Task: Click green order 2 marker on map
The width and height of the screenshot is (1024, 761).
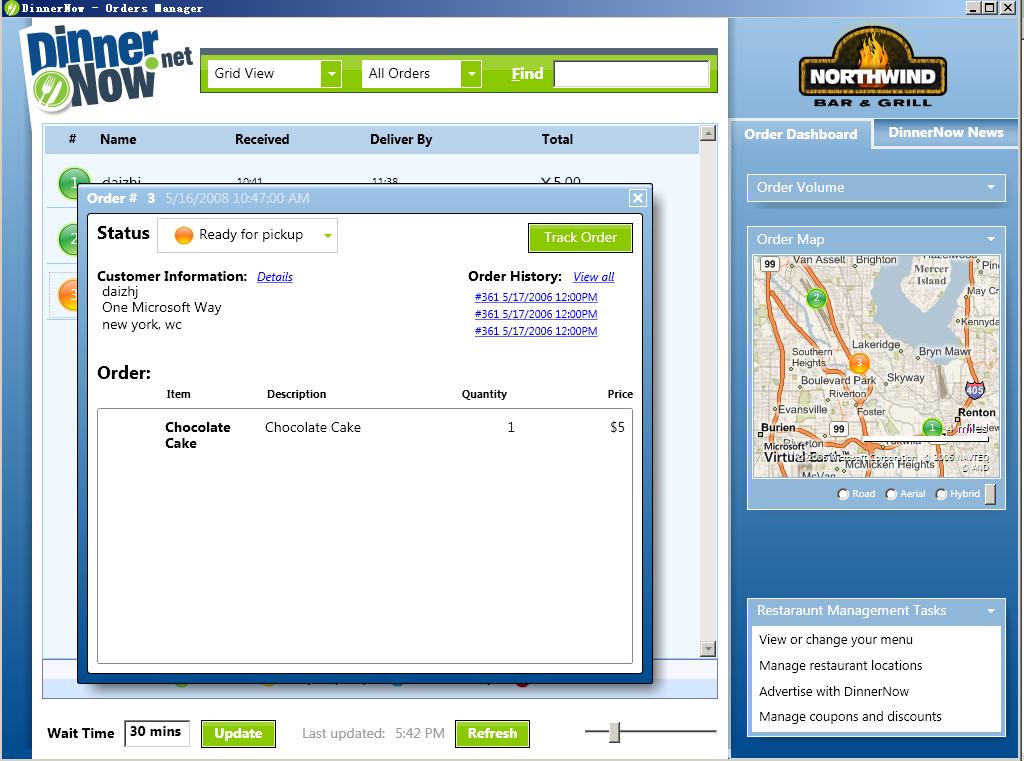Action: pyautogui.click(x=816, y=299)
